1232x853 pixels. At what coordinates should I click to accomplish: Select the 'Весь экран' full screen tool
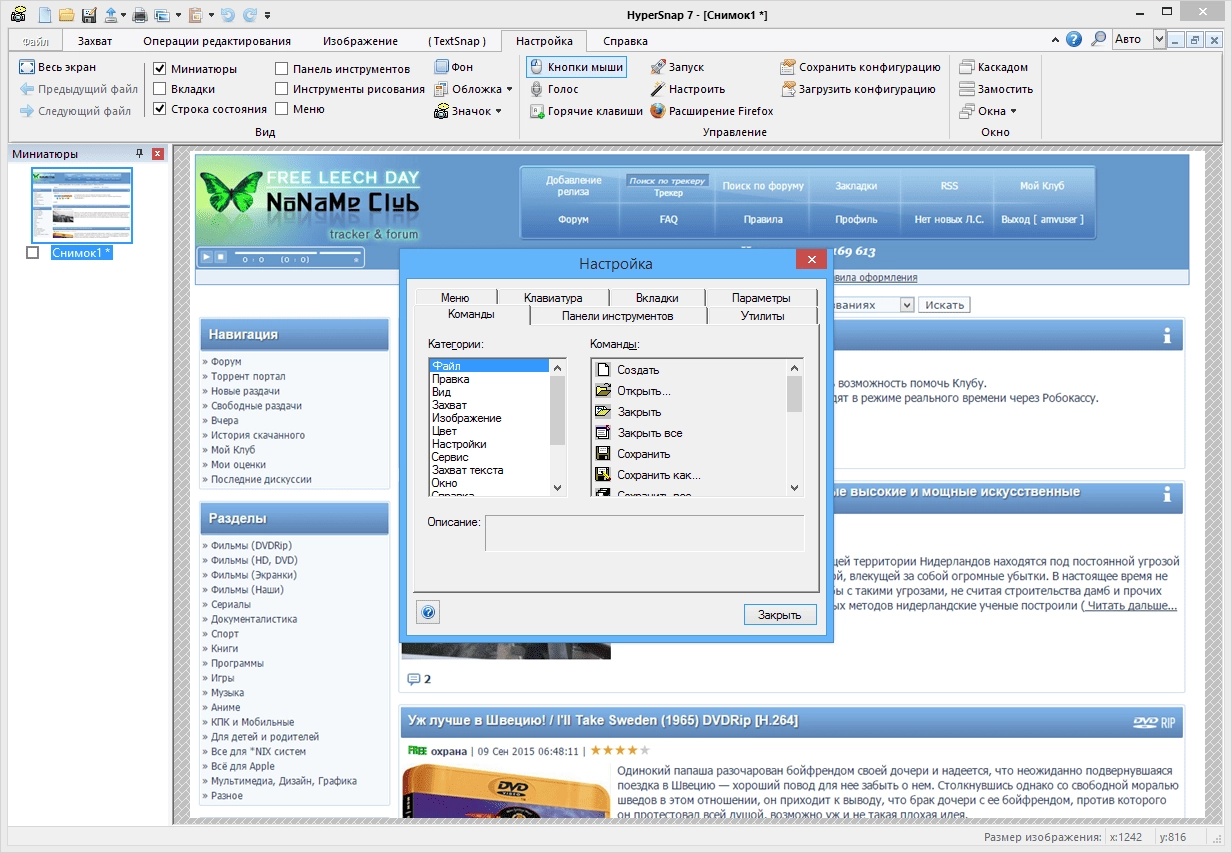[58, 67]
